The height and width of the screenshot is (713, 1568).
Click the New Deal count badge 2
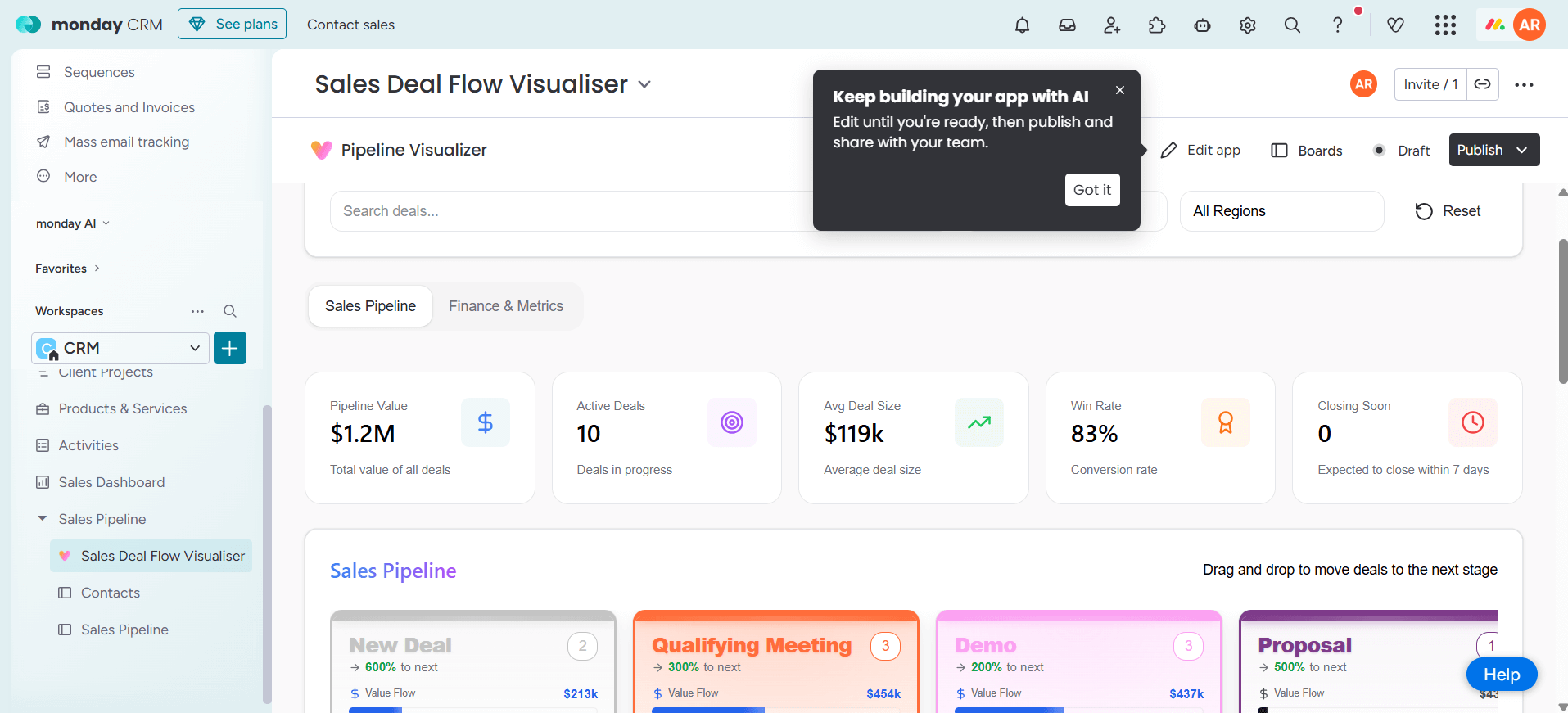pyautogui.click(x=582, y=646)
